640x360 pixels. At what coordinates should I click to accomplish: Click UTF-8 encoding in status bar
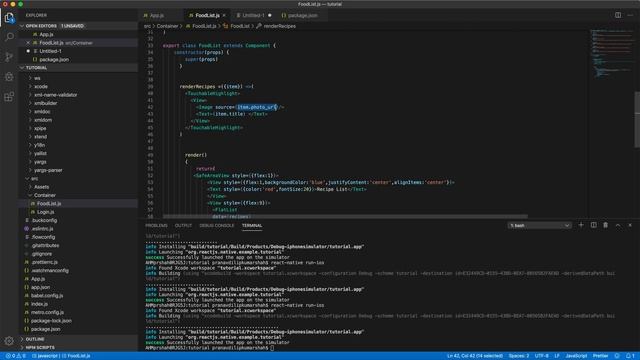click(542, 356)
